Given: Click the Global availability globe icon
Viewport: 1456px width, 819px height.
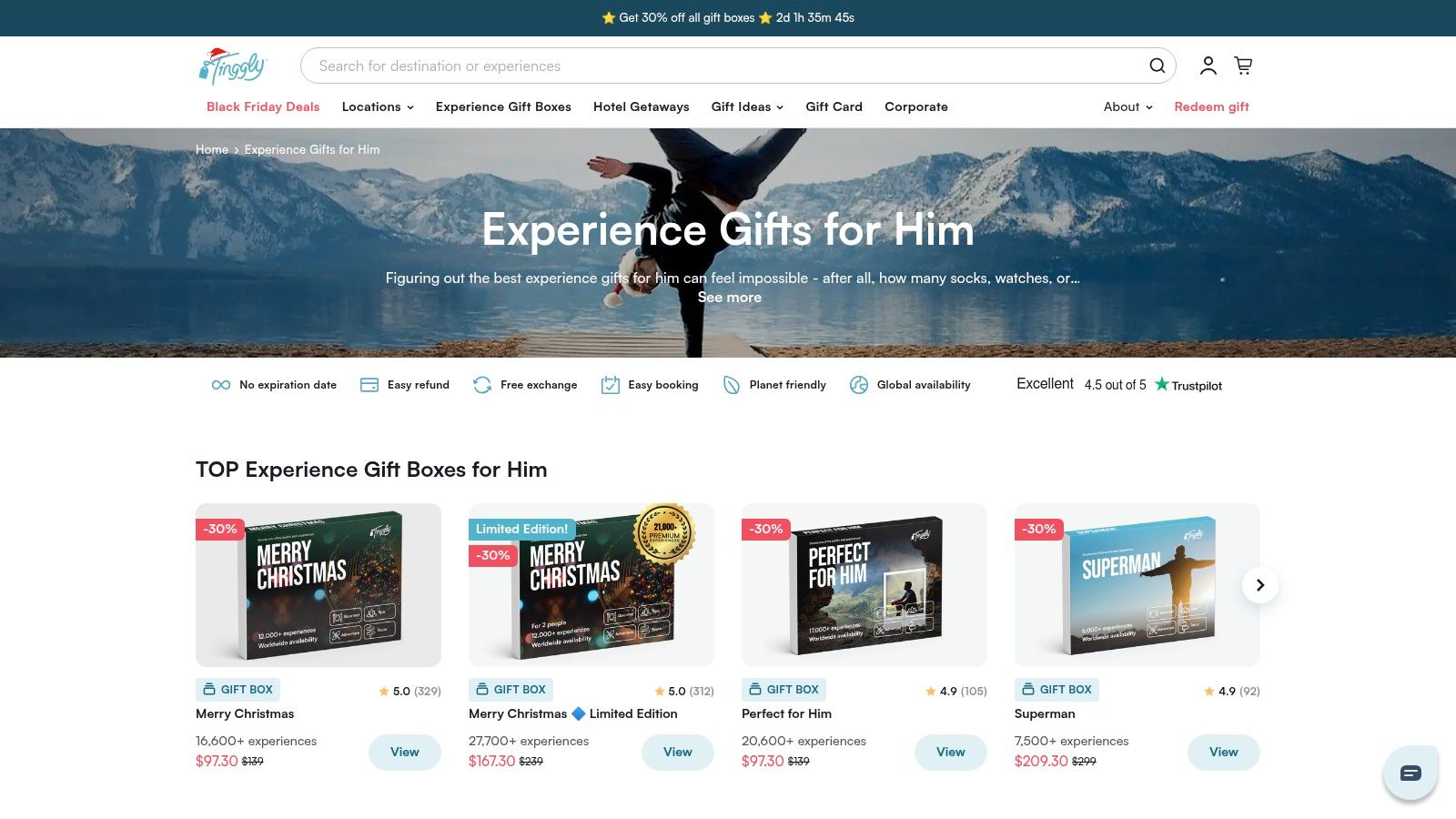Looking at the screenshot, I should point(859,385).
